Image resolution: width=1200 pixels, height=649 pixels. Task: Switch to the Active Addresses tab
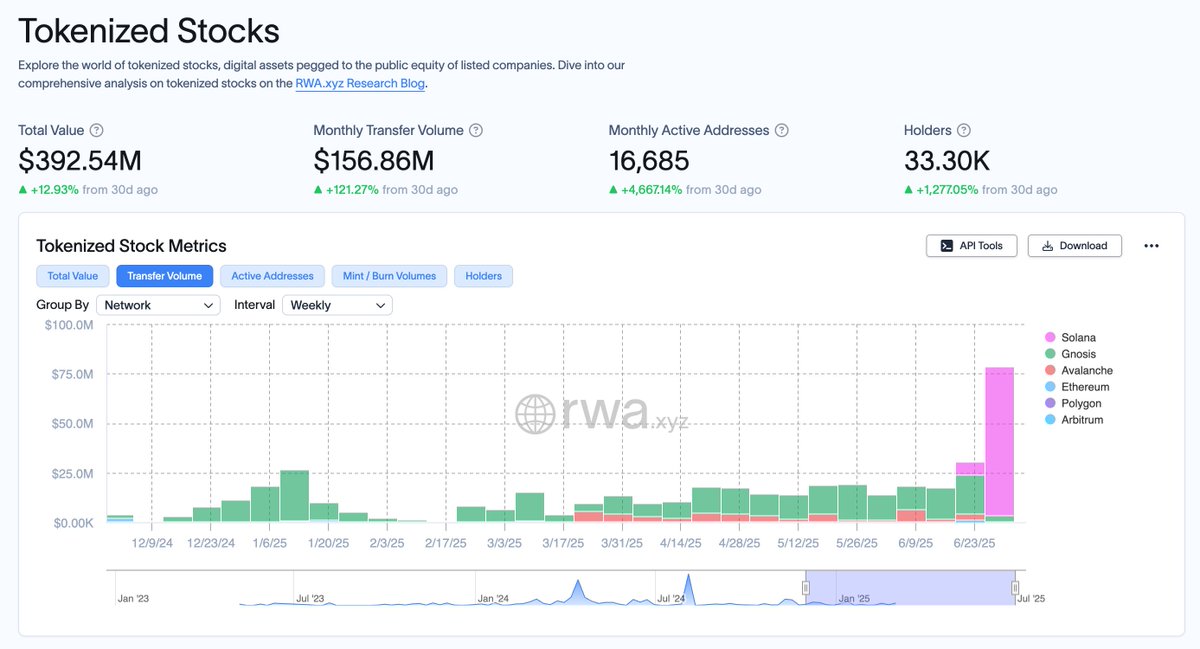[272, 276]
